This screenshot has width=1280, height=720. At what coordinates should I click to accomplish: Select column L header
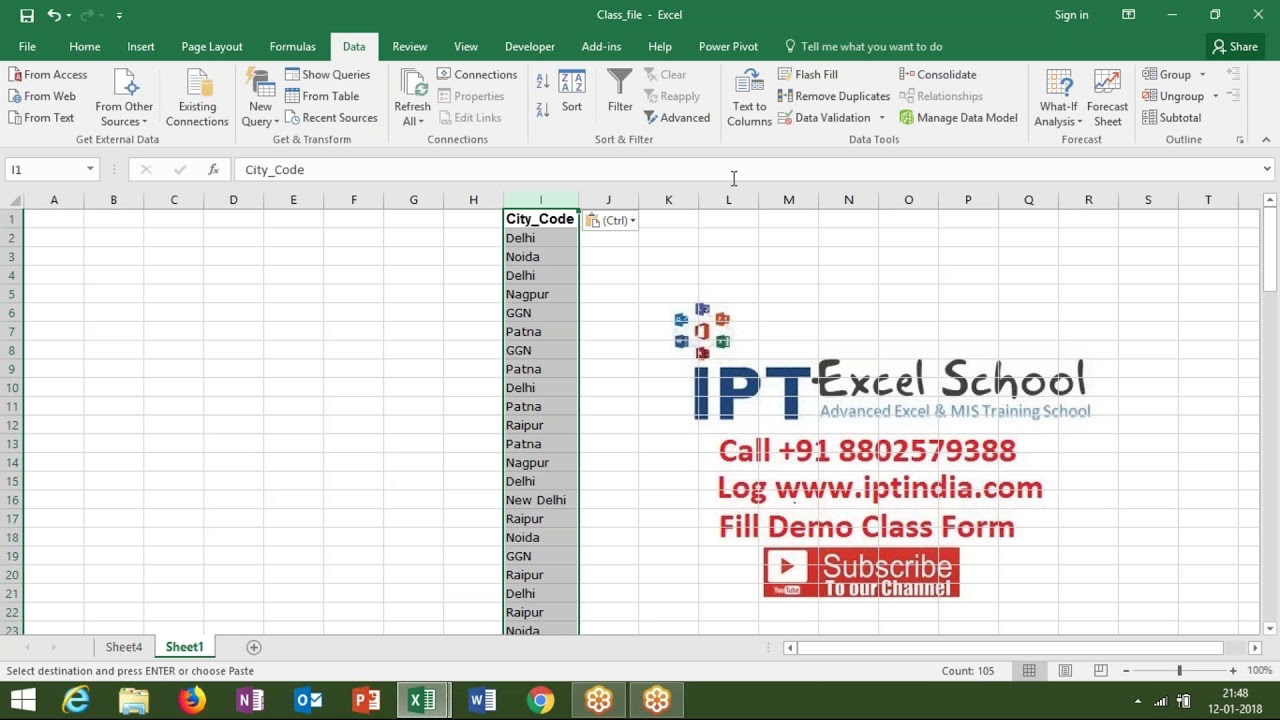coord(728,200)
